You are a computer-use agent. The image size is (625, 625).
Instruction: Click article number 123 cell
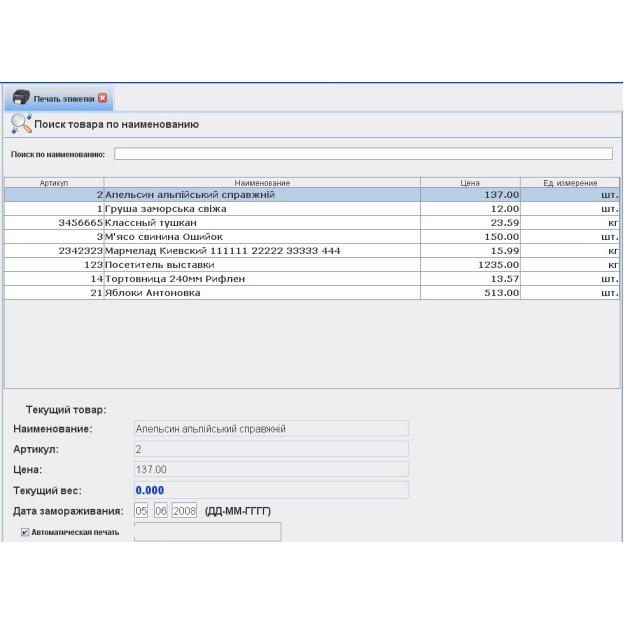tap(54, 265)
